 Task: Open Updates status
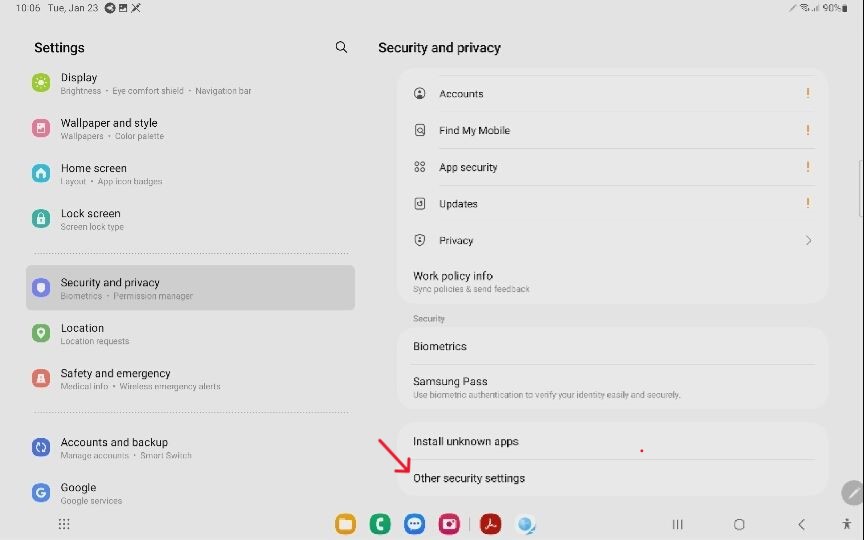click(x=612, y=203)
